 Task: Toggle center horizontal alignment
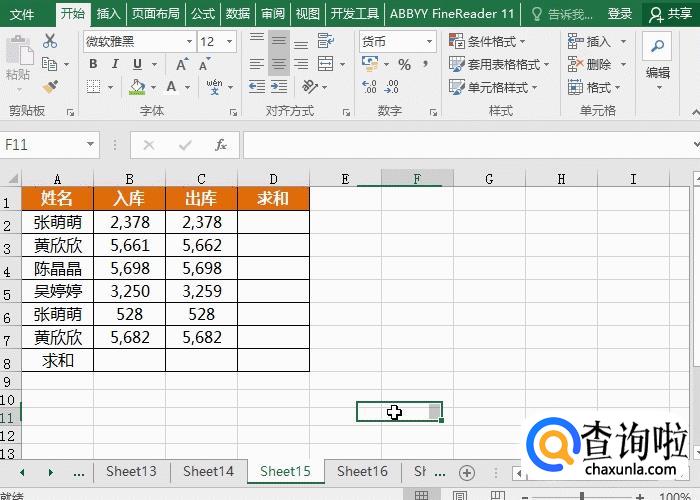click(279, 65)
